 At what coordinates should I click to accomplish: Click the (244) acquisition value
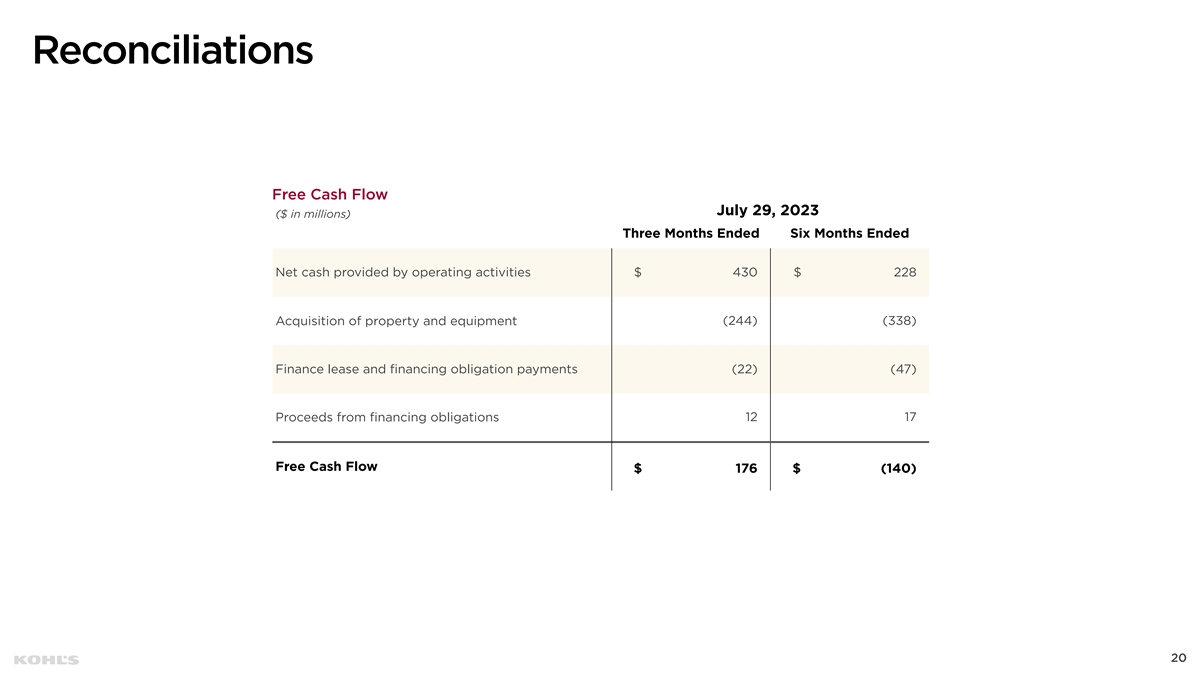tap(739, 321)
